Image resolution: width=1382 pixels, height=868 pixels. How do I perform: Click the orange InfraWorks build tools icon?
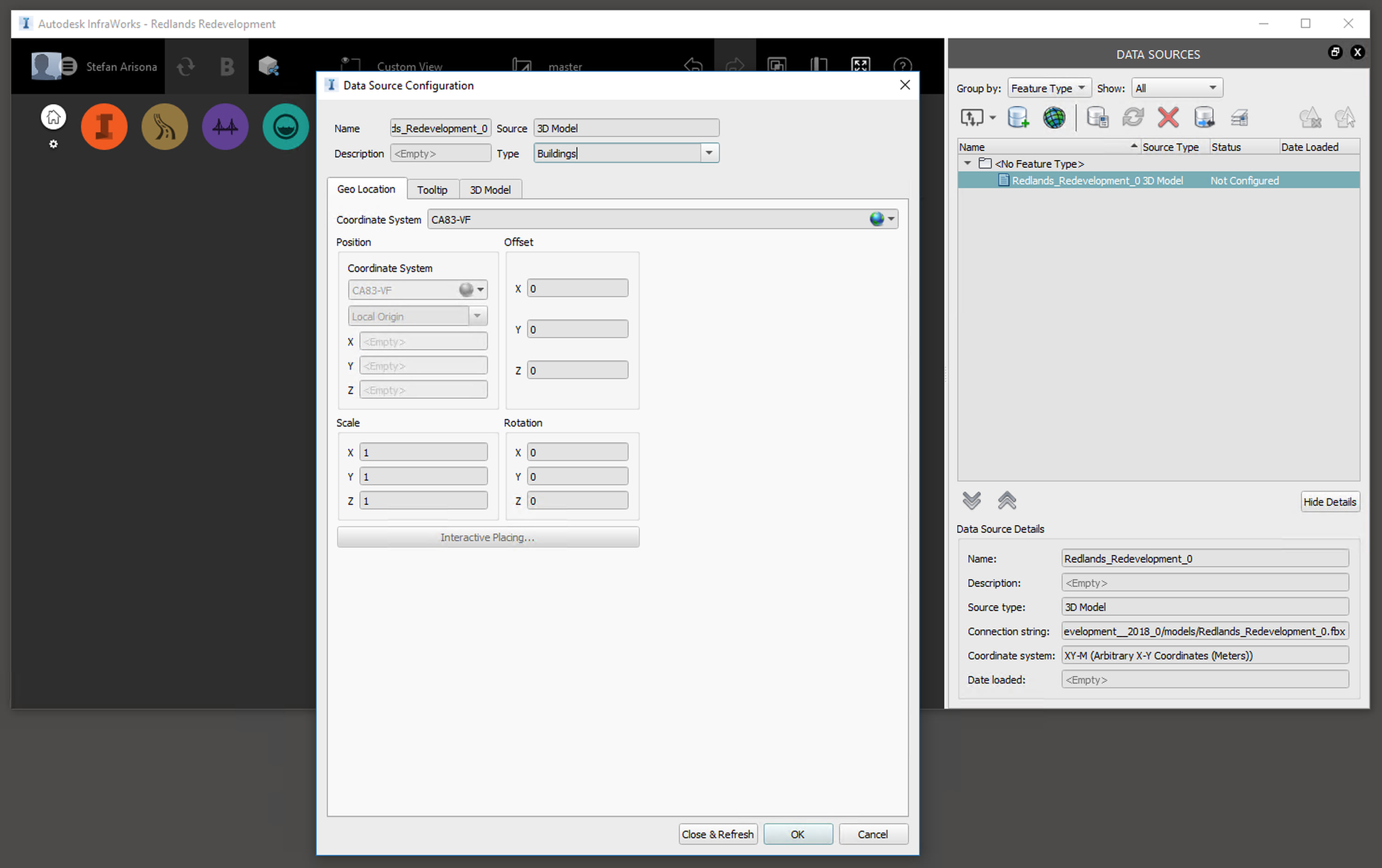[x=104, y=127]
